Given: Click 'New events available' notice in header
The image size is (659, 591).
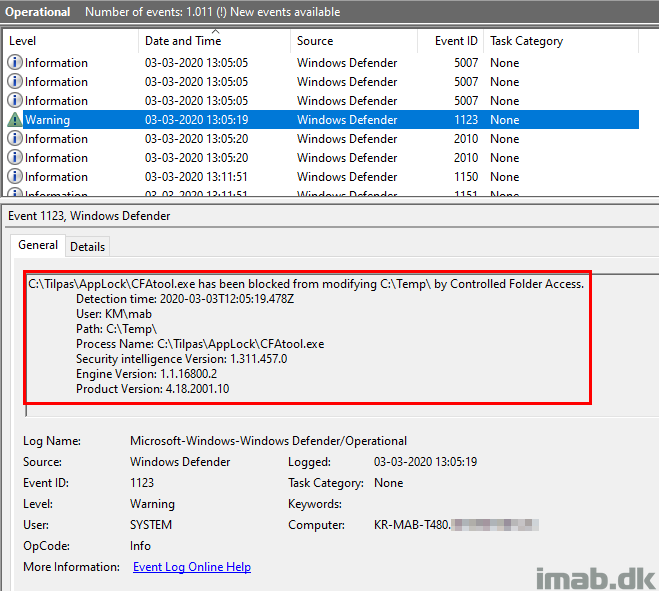Looking at the screenshot, I should (285, 12).
